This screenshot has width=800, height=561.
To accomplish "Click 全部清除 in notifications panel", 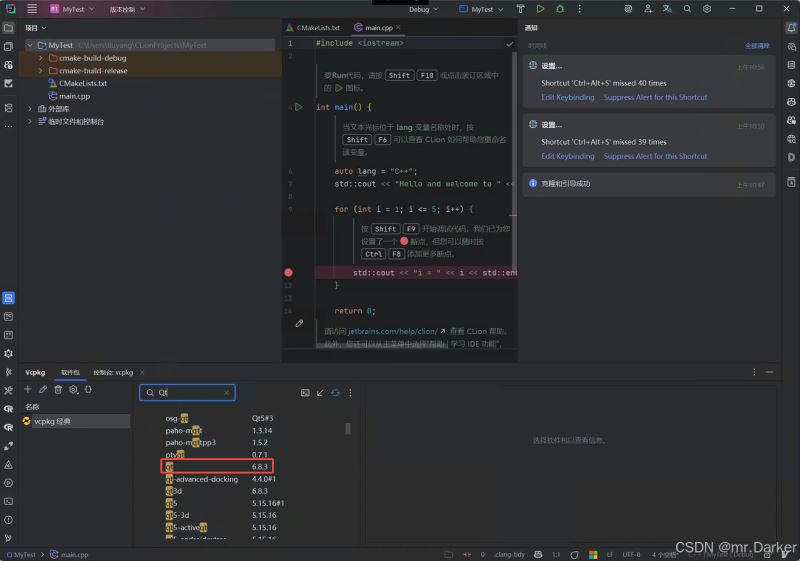I will point(757,46).
